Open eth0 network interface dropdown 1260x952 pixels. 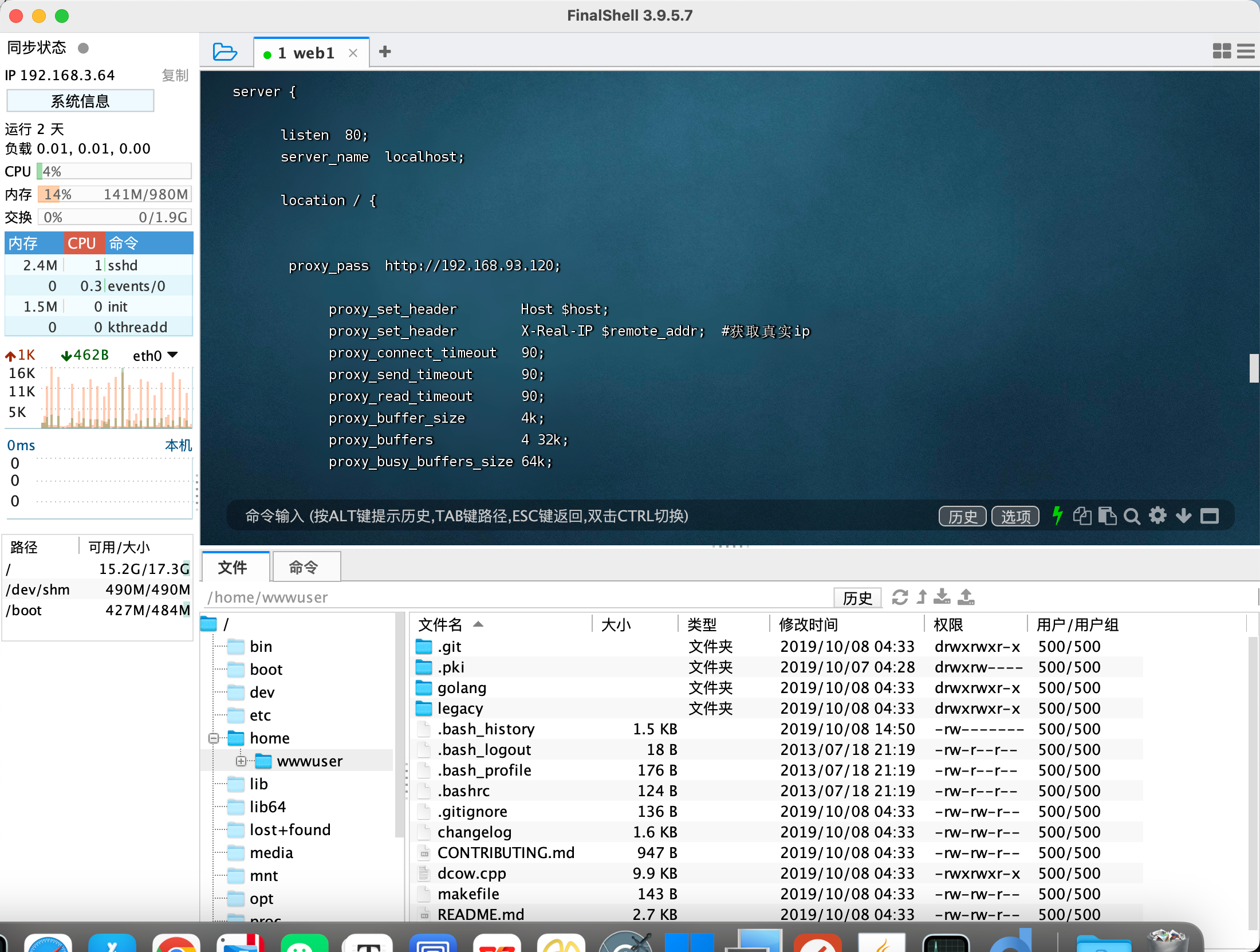point(155,356)
